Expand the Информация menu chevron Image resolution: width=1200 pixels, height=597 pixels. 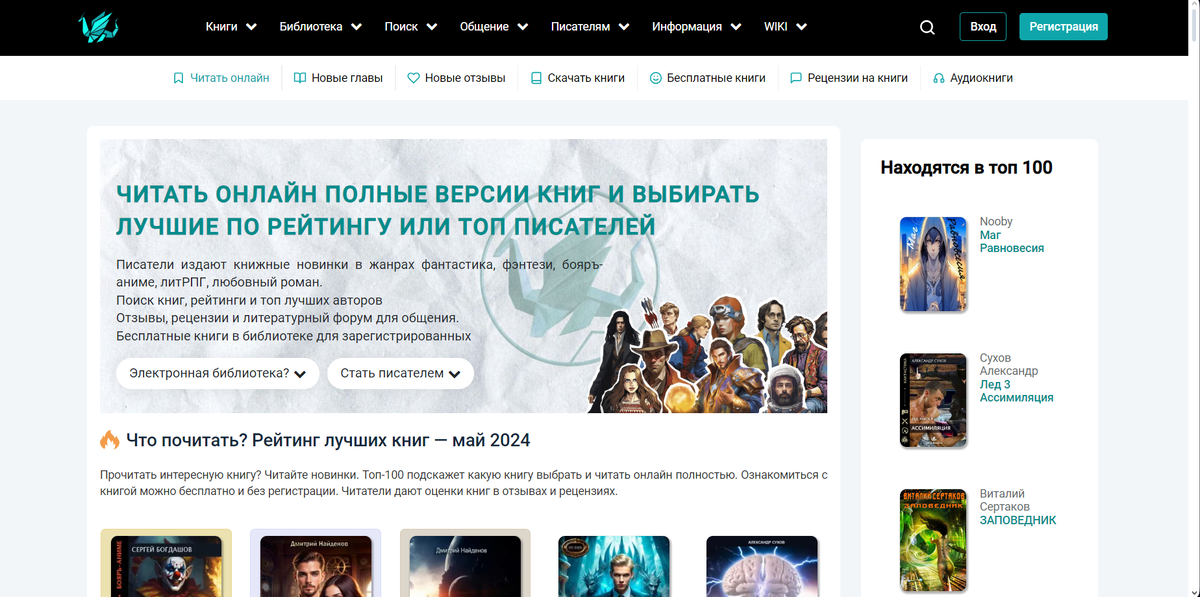tap(735, 27)
